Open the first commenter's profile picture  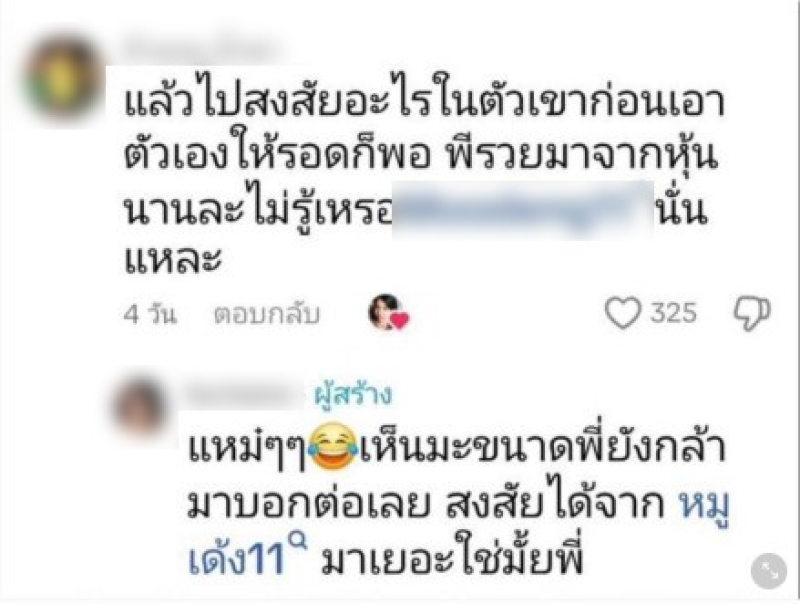pyautogui.click(x=64, y=78)
